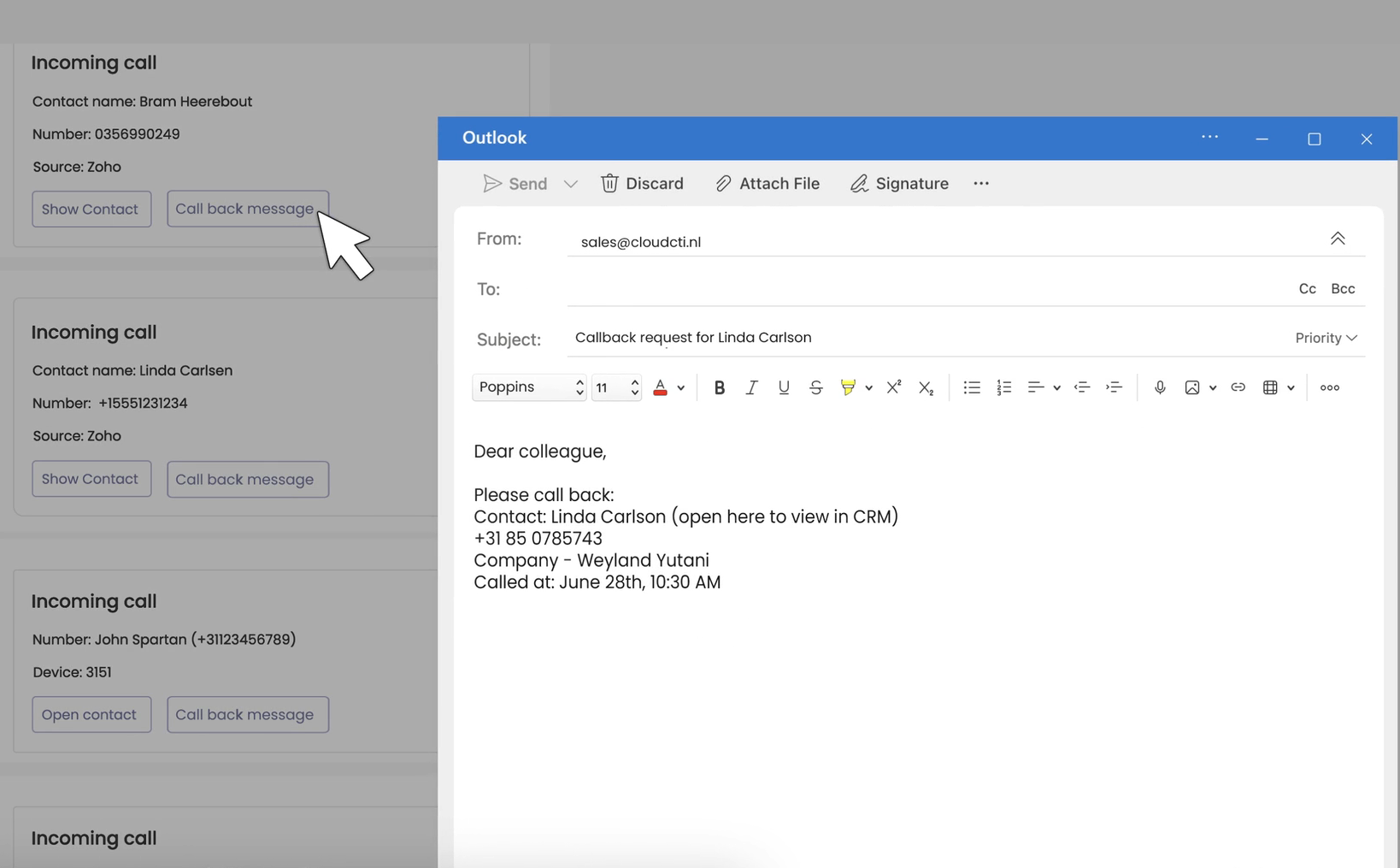Maximize the Outlook window
Viewport: 1400px width, 868px height.
[x=1315, y=139]
